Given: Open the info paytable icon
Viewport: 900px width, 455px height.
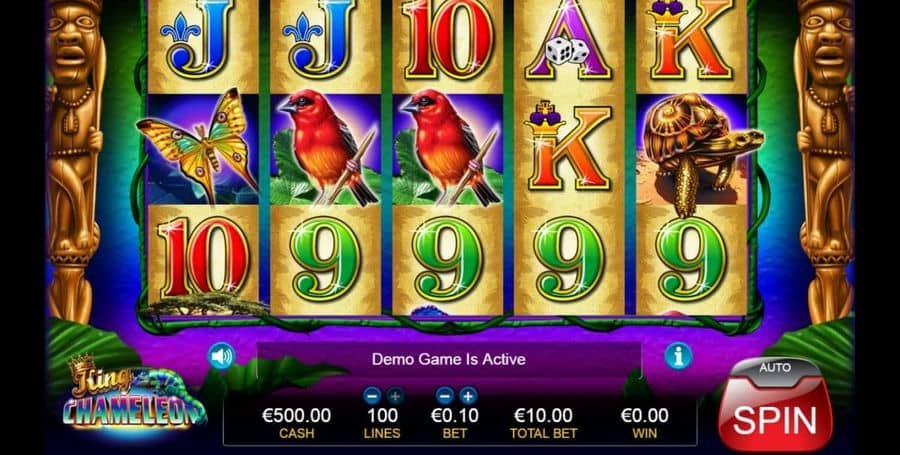Looking at the screenshot, I should click(x=678, y=356).
